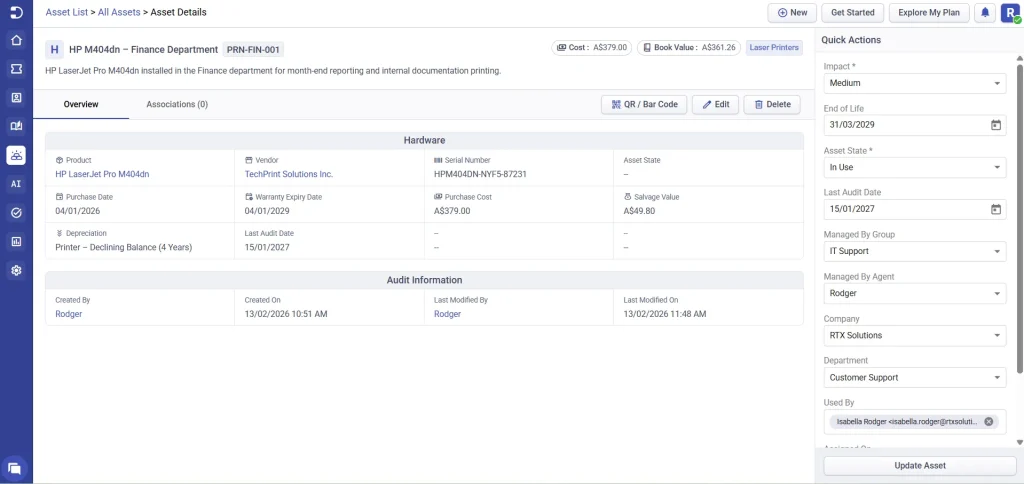The width and height of the screenshot is (1024, 484).
Task: Open the user profile avatar menu
Action: click(1009, 13)
